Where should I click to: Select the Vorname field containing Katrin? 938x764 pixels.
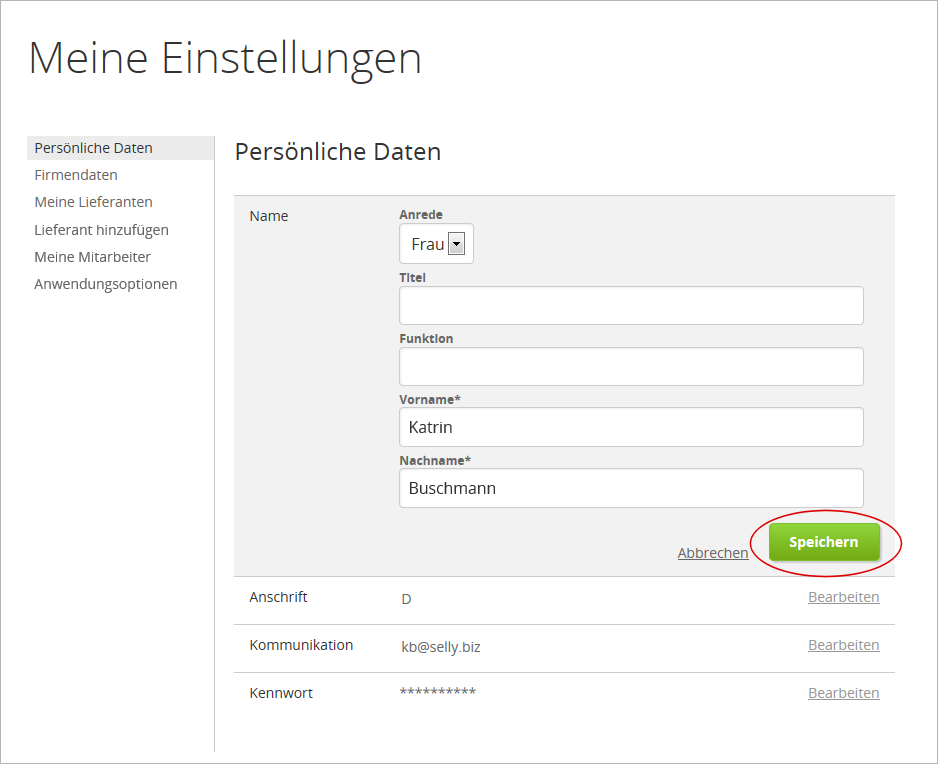(x=630, y=428)
